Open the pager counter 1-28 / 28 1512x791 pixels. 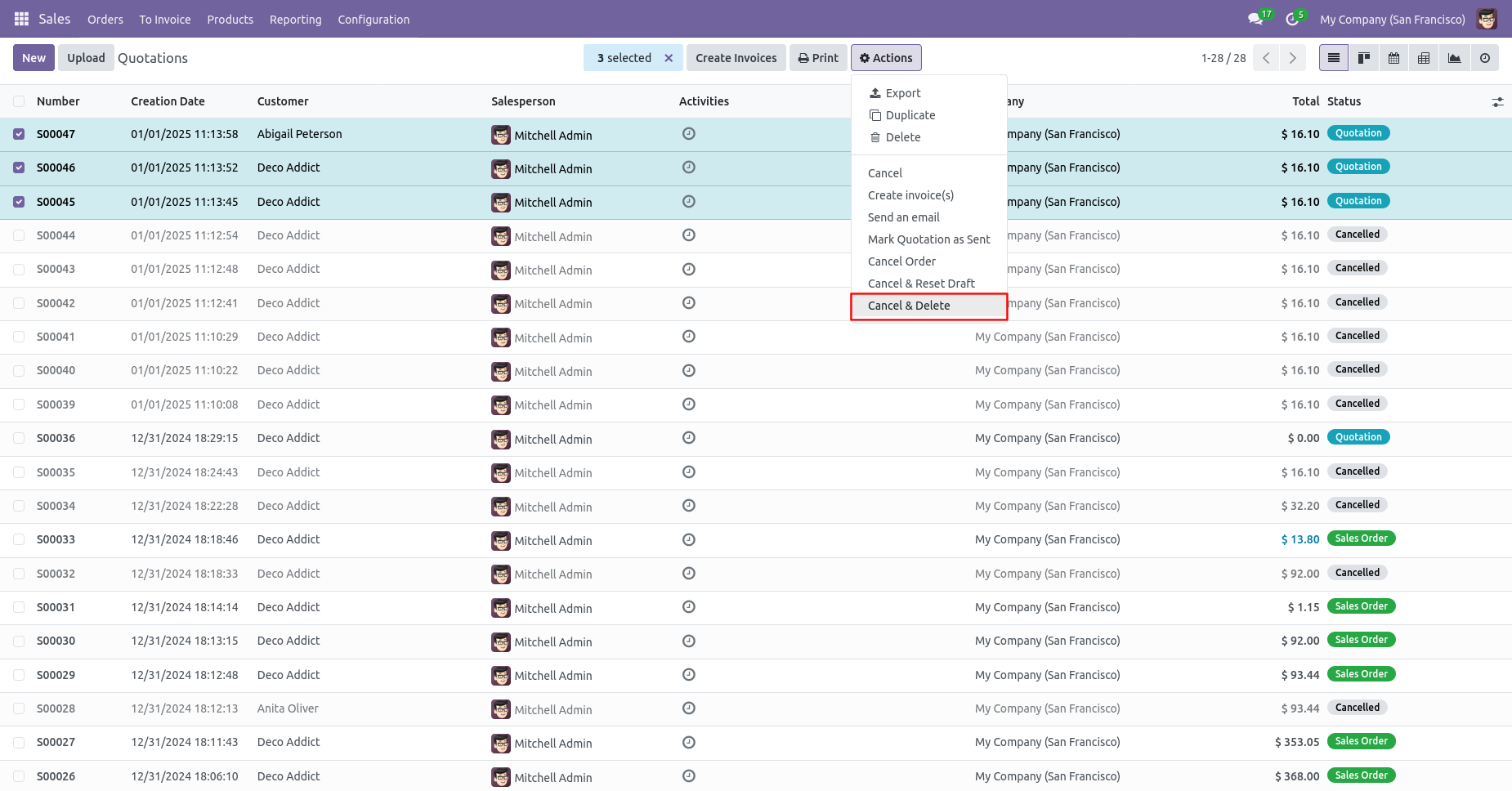click(1223, 58)
